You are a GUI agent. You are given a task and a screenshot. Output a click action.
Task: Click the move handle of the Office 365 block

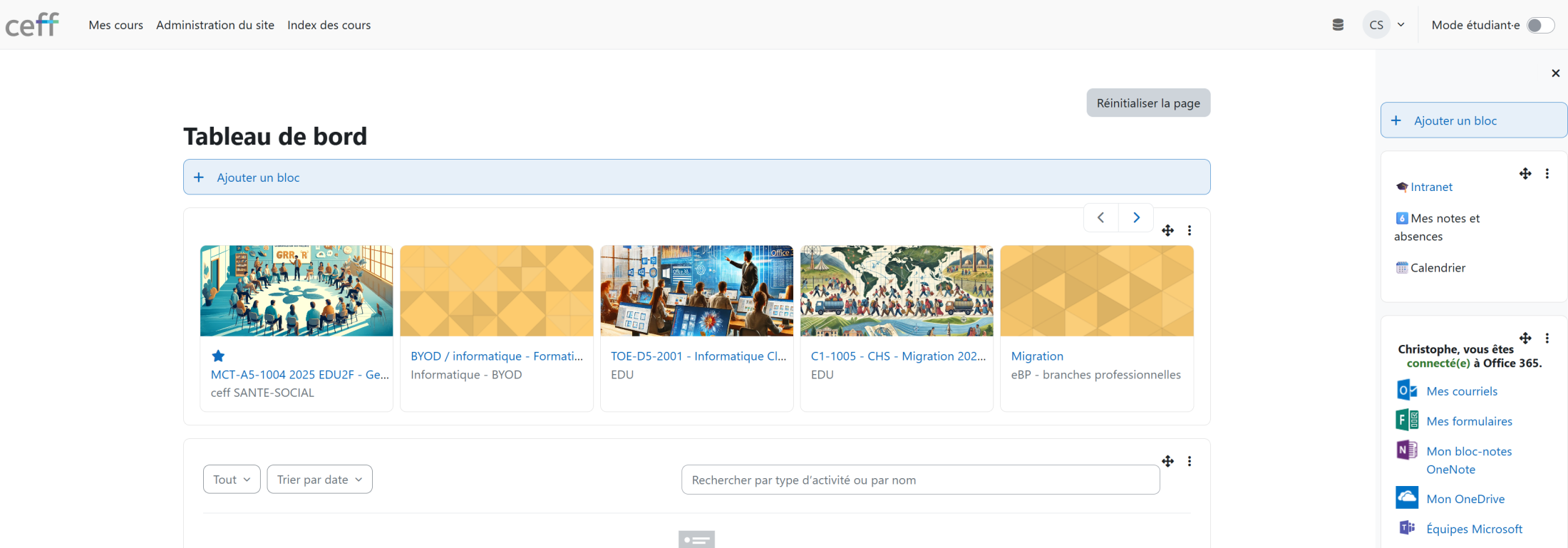coord(1525,338)
